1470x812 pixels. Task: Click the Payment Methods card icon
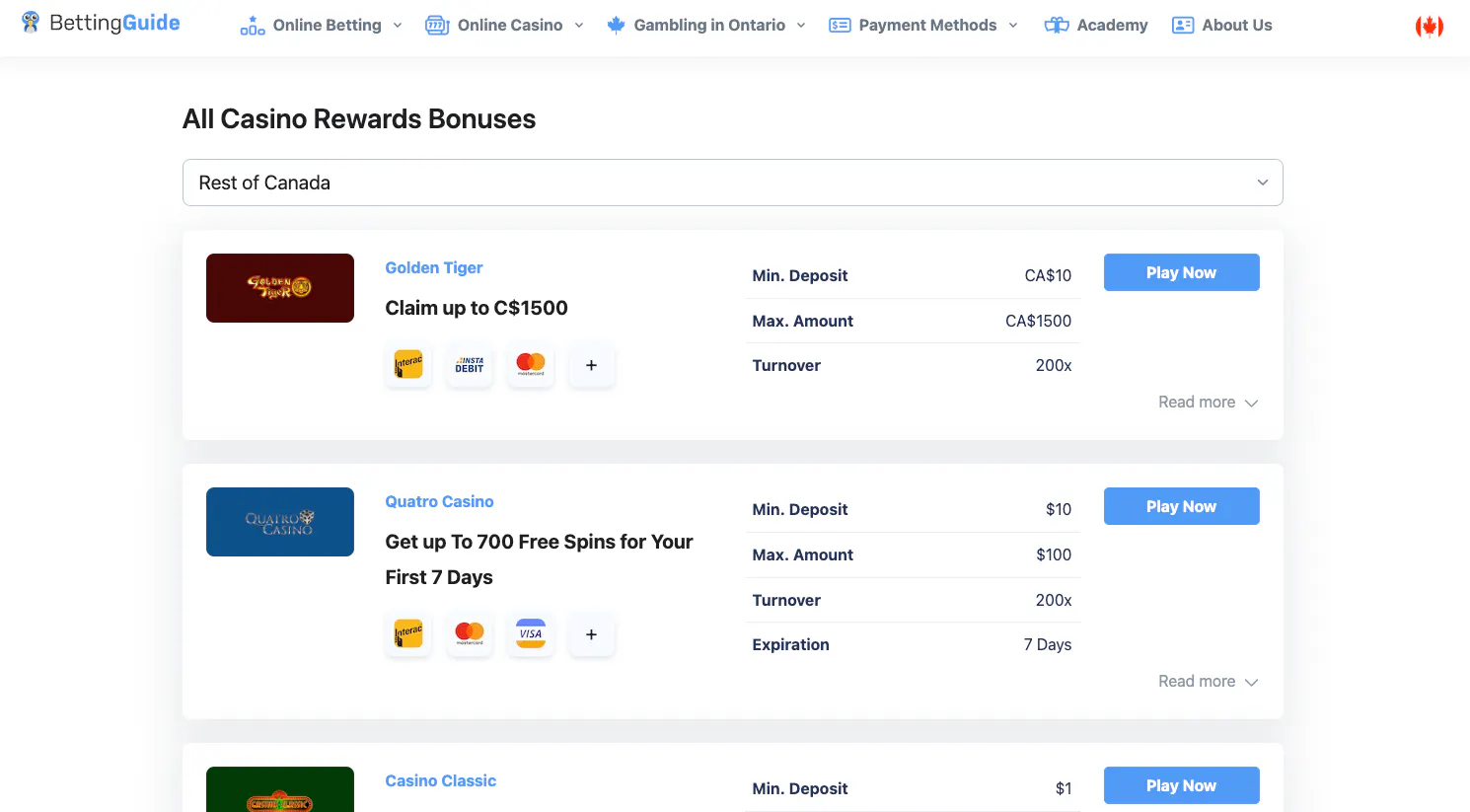coord(840,26)
